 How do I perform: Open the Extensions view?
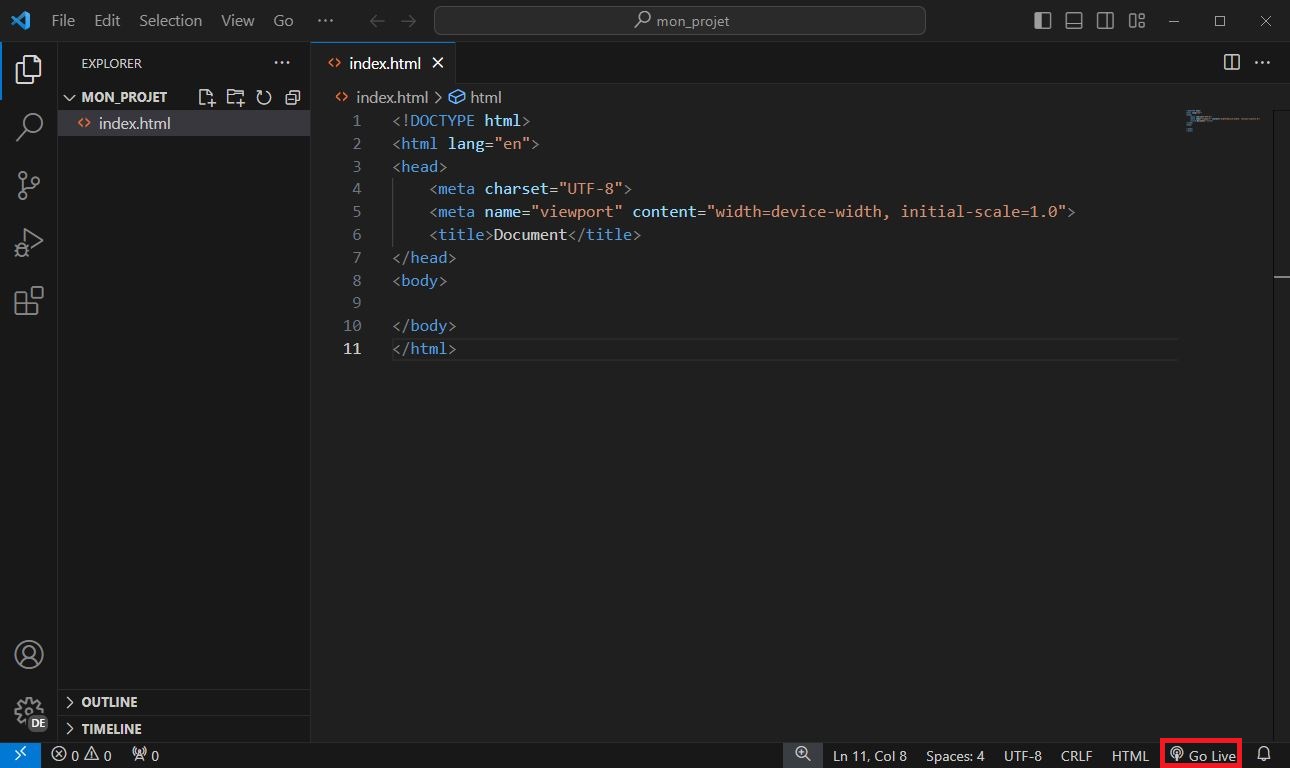[29, 301]
